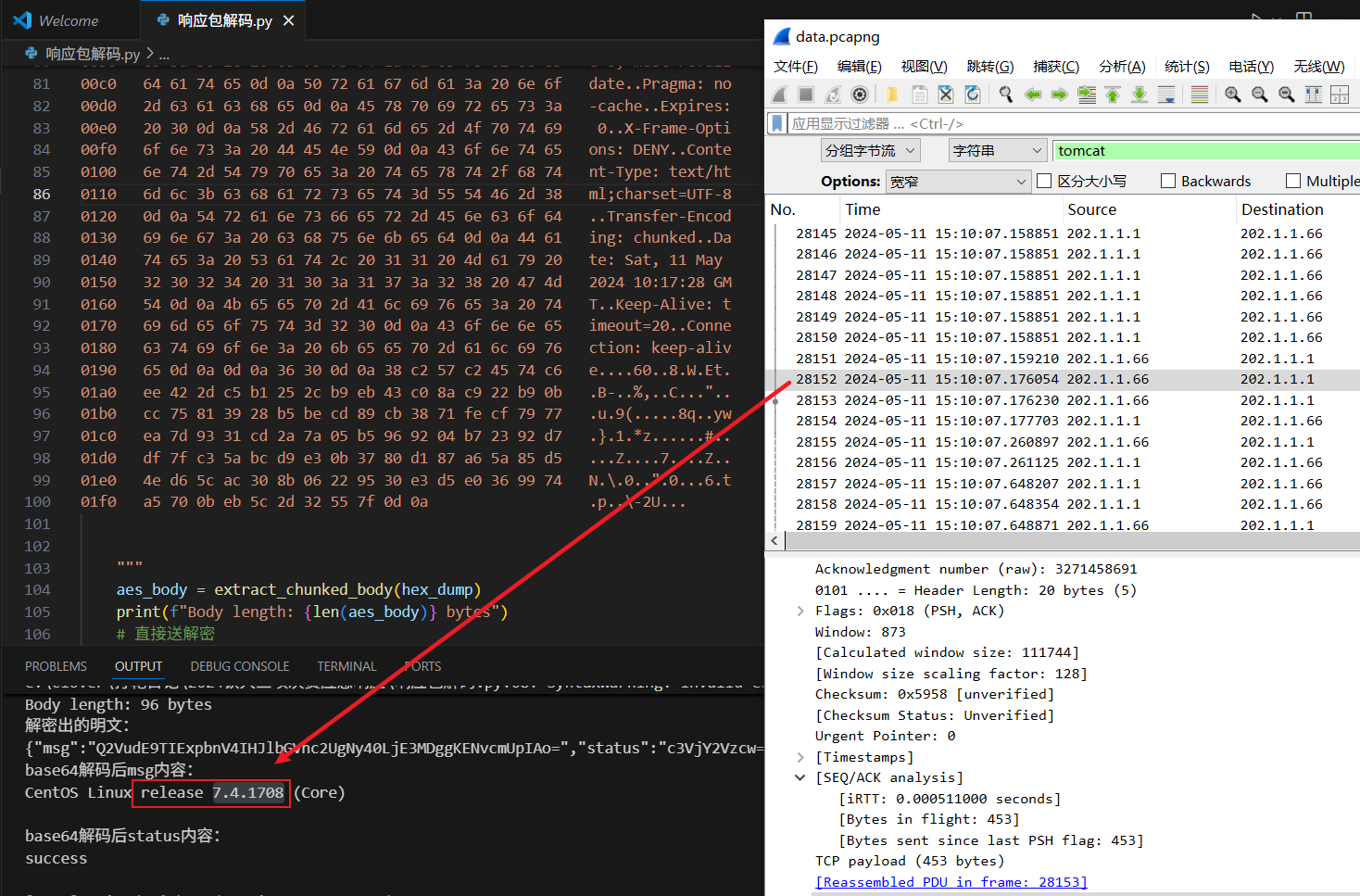The image size is (1360, 896).
Task: Click the Wireshark layout panes icon
Action: pyautogui.click(x=1340, y=95)
